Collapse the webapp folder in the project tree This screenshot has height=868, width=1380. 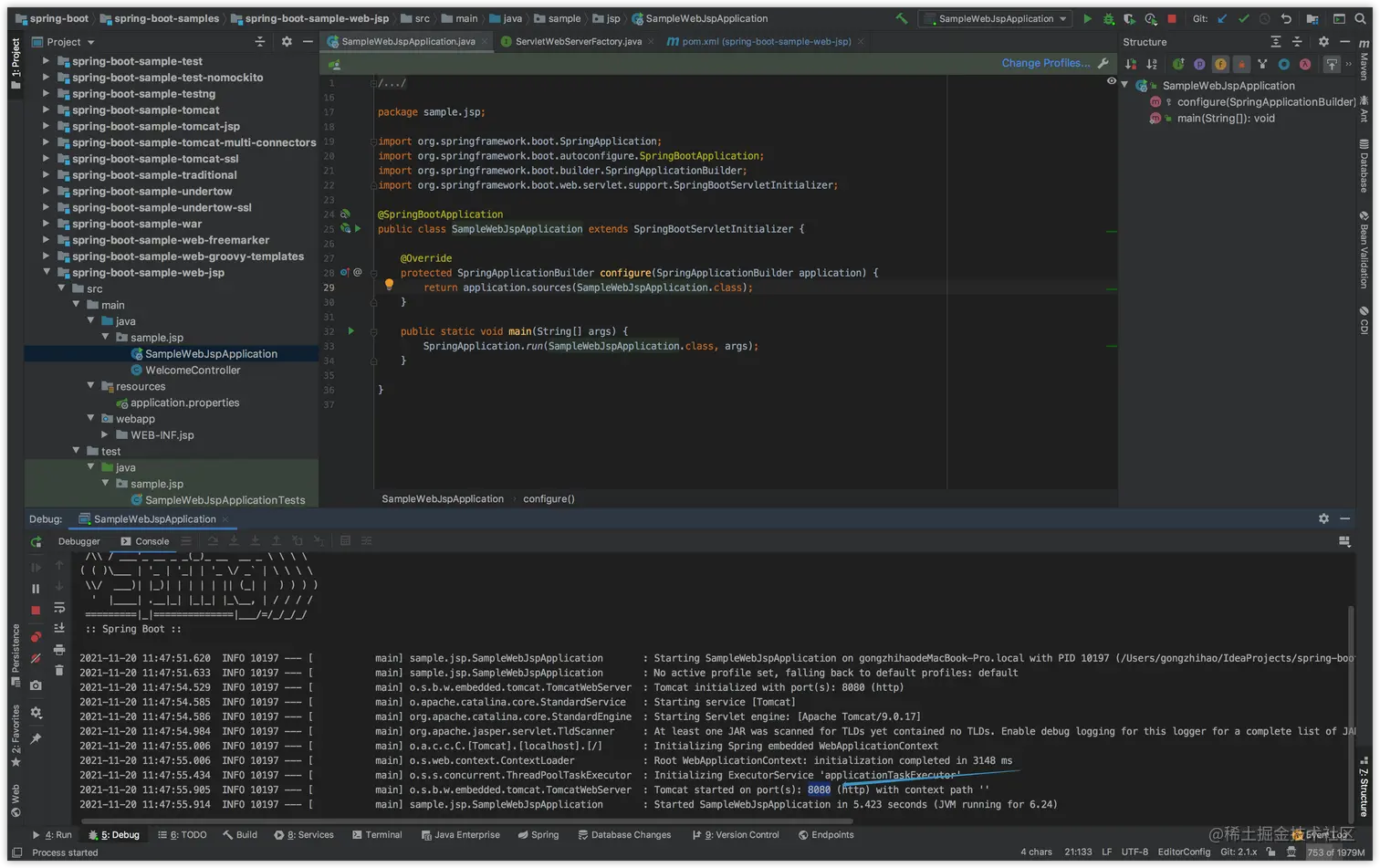[x=90, y=419]
